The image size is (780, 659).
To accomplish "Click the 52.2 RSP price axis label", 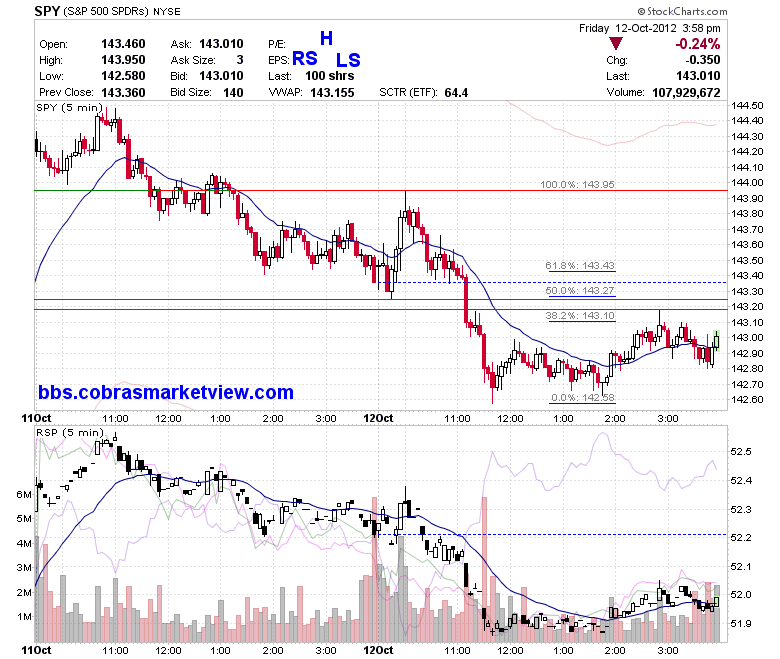I will [x=741, y=538].
